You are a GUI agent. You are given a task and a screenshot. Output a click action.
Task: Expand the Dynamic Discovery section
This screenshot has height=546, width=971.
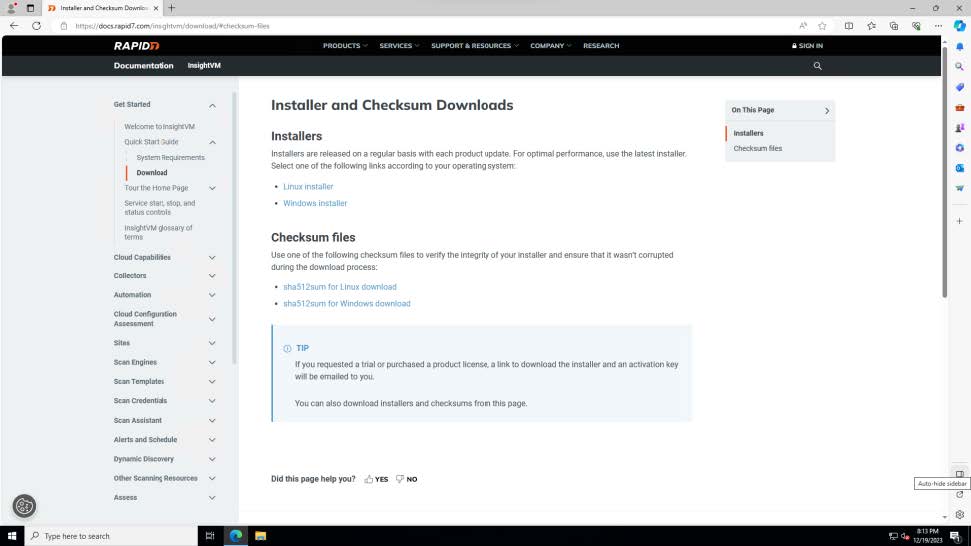[x=212, y=459]
